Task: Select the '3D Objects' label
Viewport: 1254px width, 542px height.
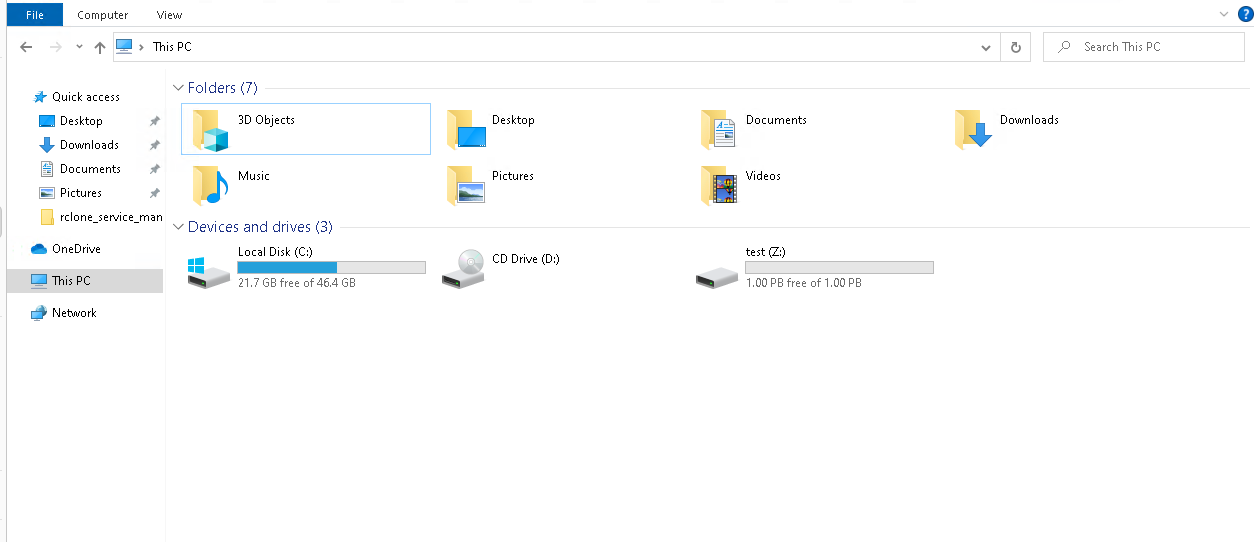Action: pos(266,120)
